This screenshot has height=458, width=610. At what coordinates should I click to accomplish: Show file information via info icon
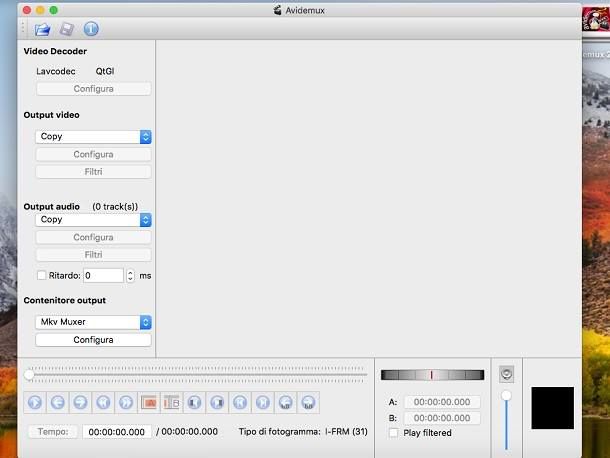91,29
